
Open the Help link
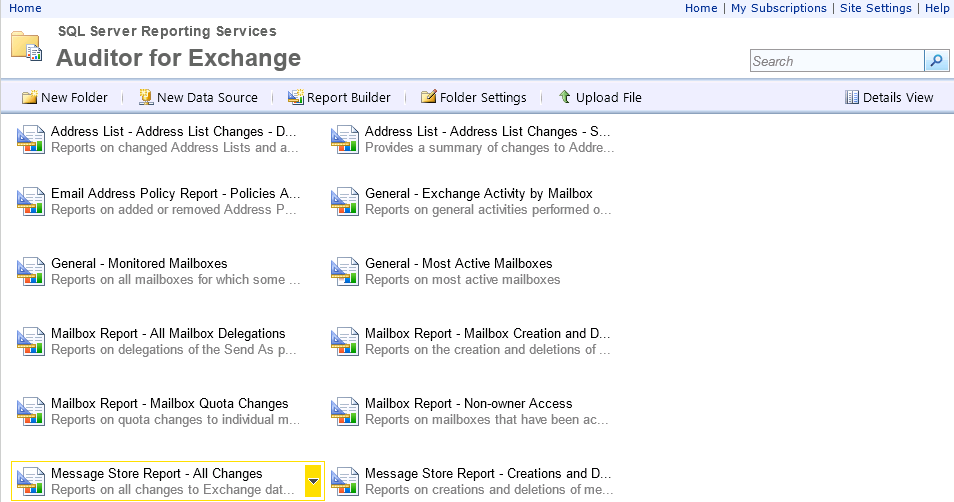[937, 8]
